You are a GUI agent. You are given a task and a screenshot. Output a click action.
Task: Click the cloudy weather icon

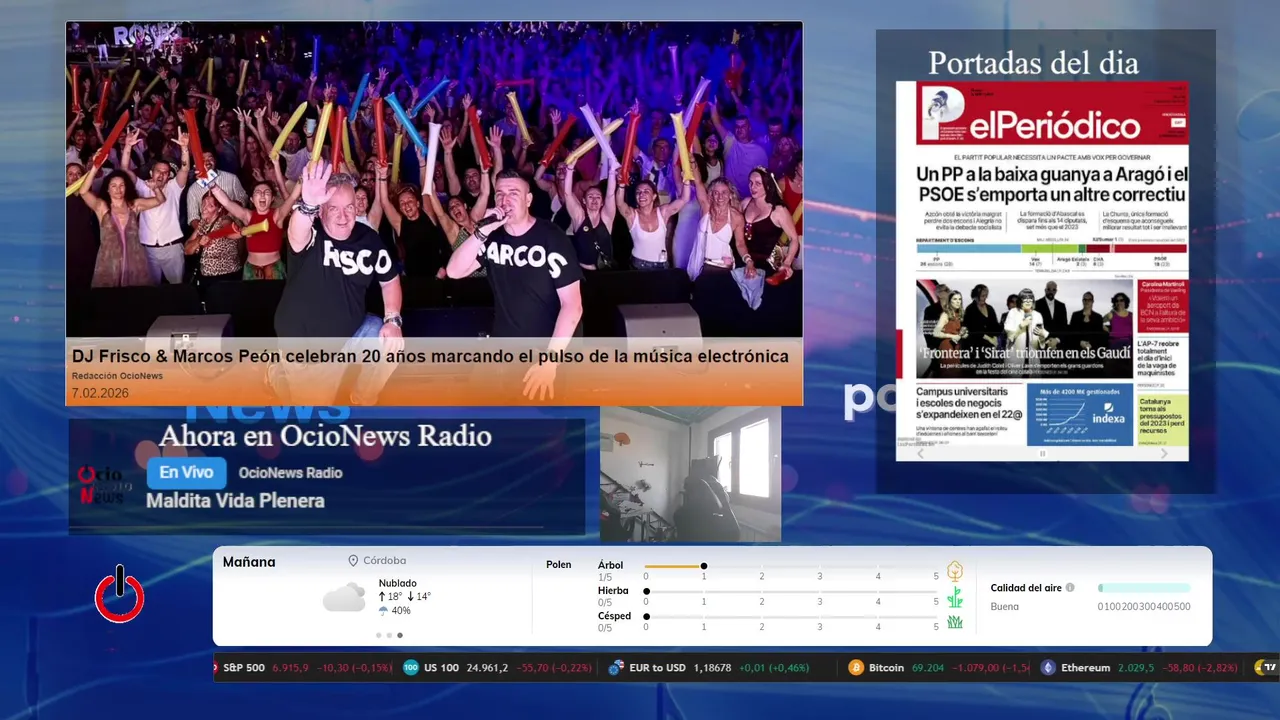click(344, 597)
